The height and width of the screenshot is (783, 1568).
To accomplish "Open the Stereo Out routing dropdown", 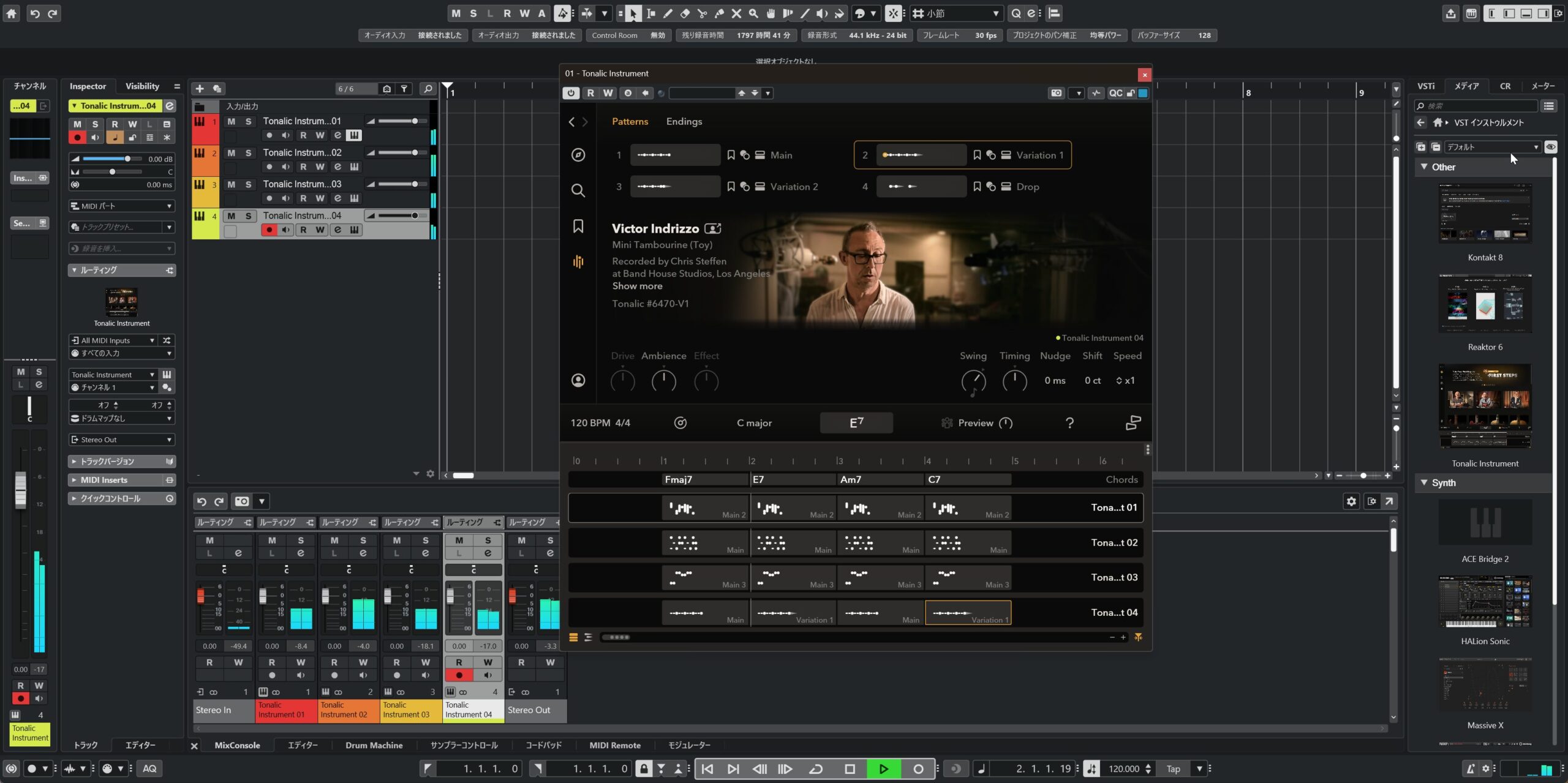I will [122, 440].
